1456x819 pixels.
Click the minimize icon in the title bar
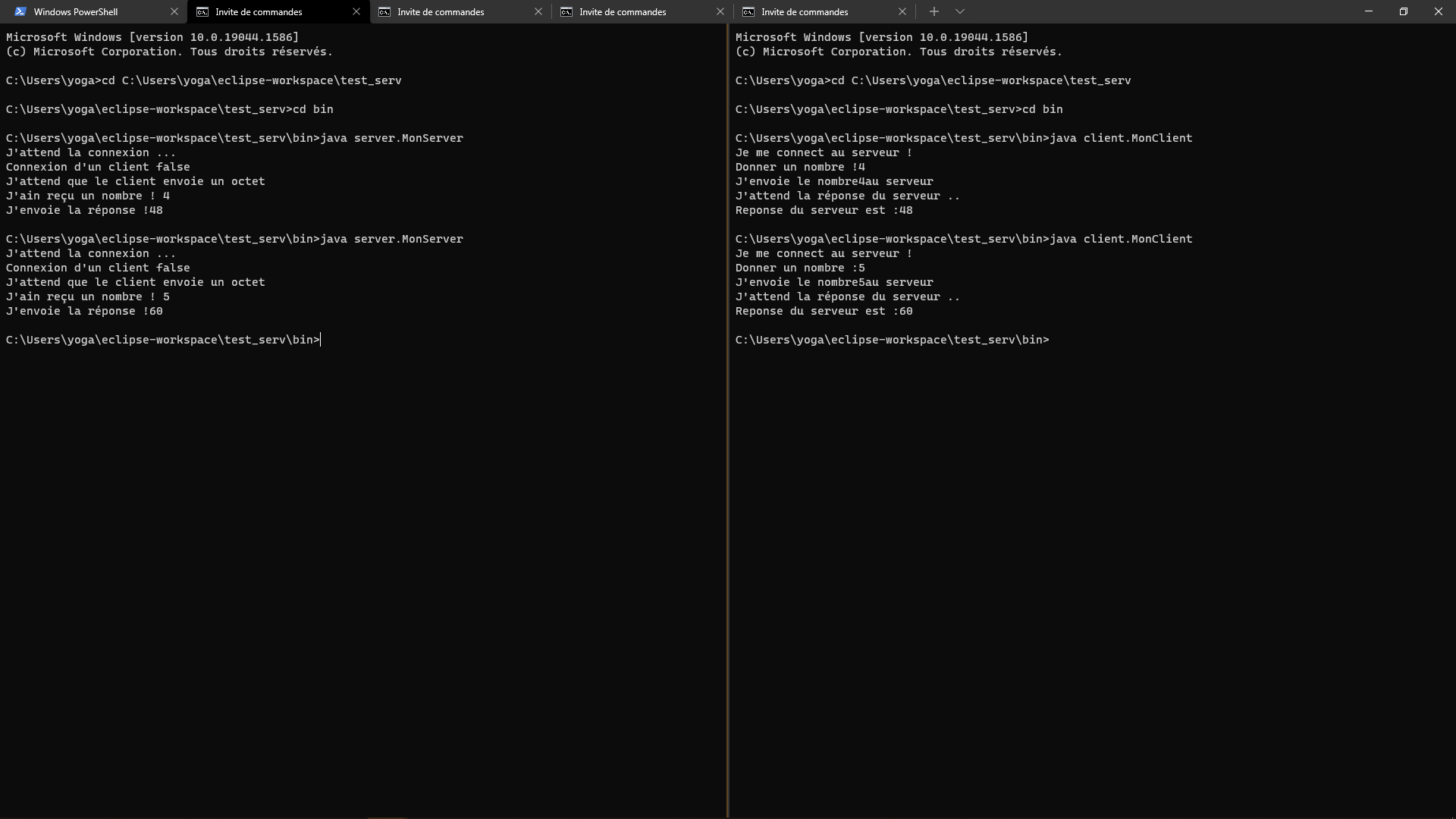click(1369, 11)
